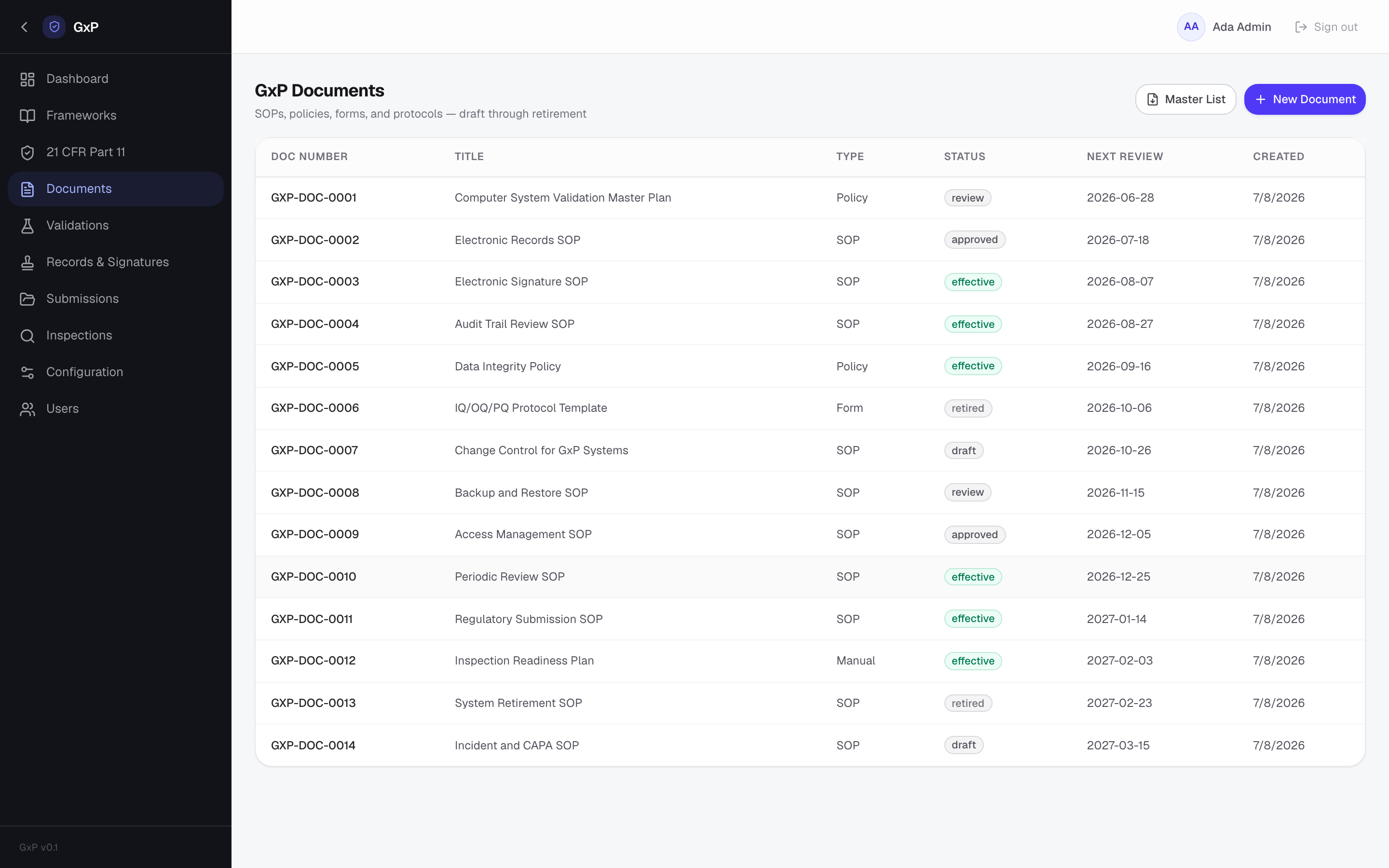Click the retired badge for GXP-DOC-0006
This screenshot has width=1389, height=868.
(967, 409)
